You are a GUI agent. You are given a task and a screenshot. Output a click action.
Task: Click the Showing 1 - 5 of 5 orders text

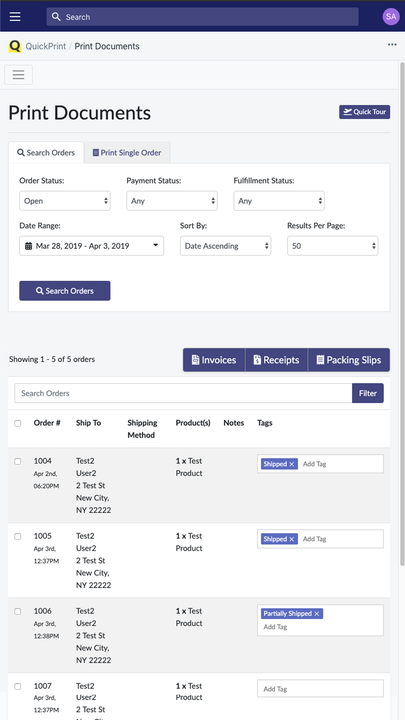click(x=52, y=360)
